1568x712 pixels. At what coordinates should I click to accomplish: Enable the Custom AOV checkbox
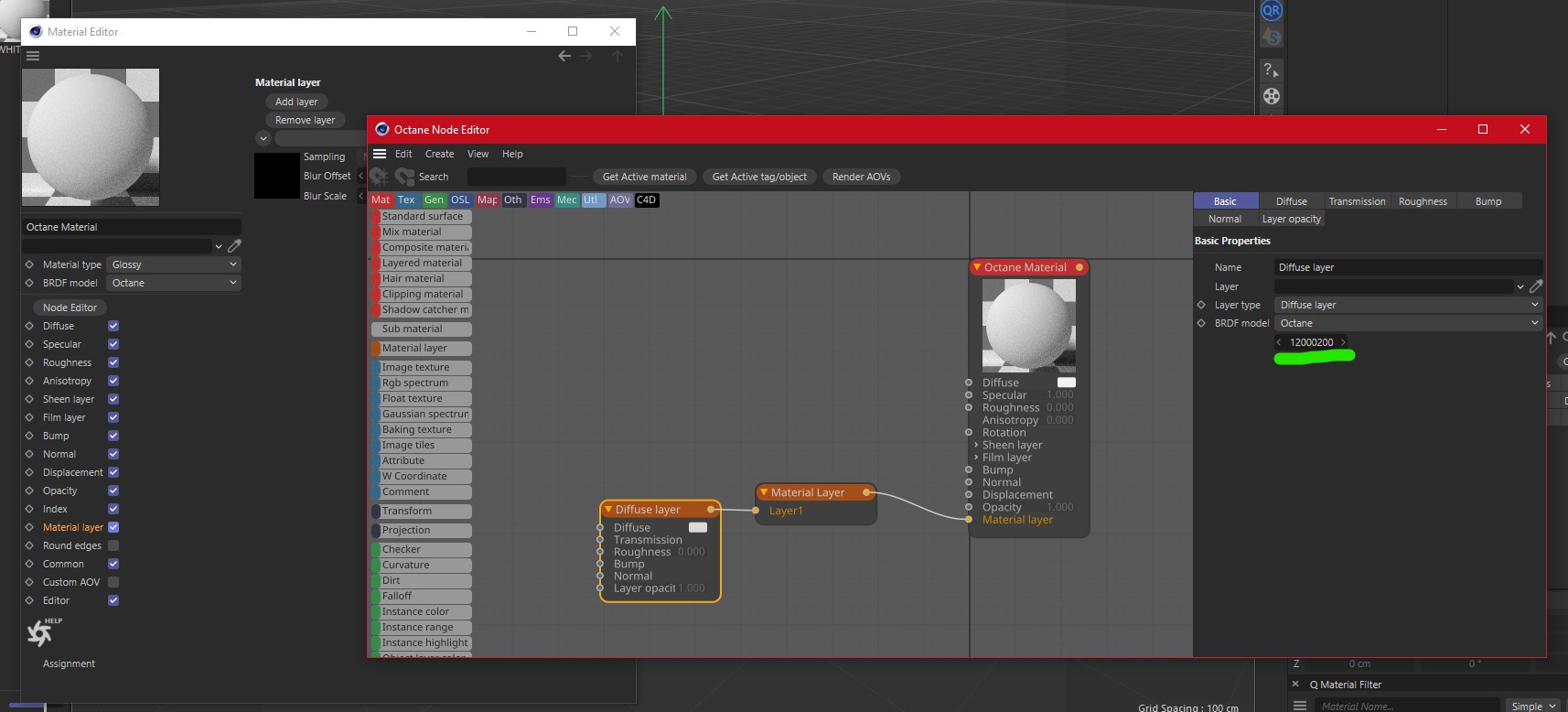(x=113, y=582)
